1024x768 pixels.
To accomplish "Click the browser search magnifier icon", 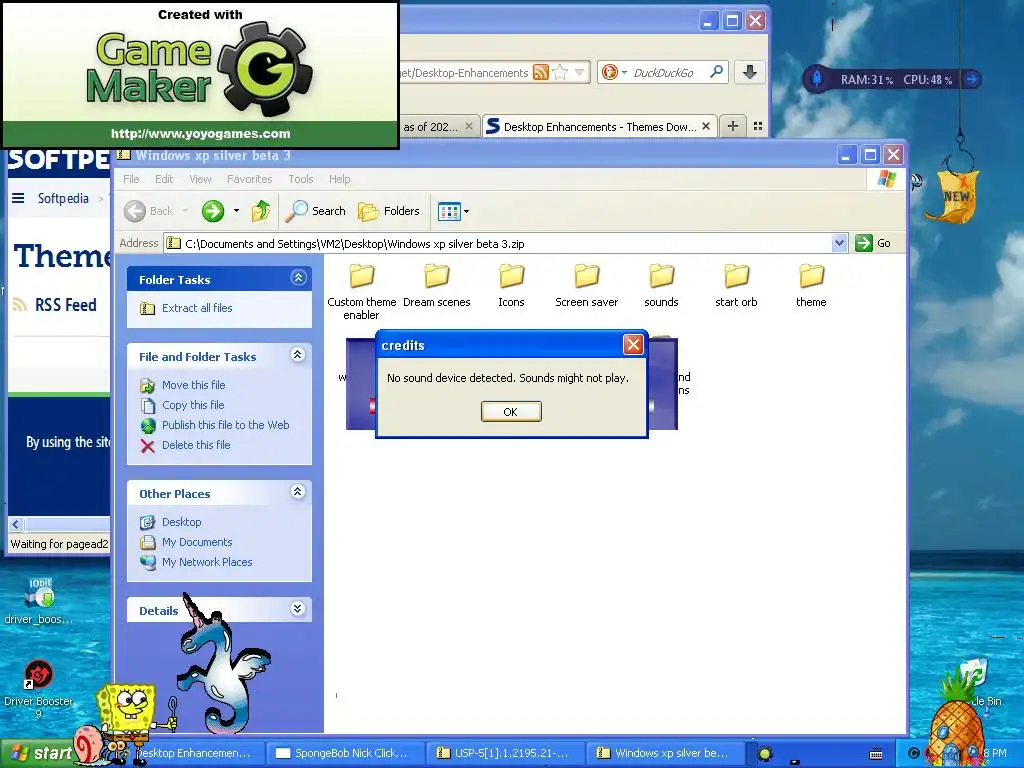I will (x=716, y=72).
